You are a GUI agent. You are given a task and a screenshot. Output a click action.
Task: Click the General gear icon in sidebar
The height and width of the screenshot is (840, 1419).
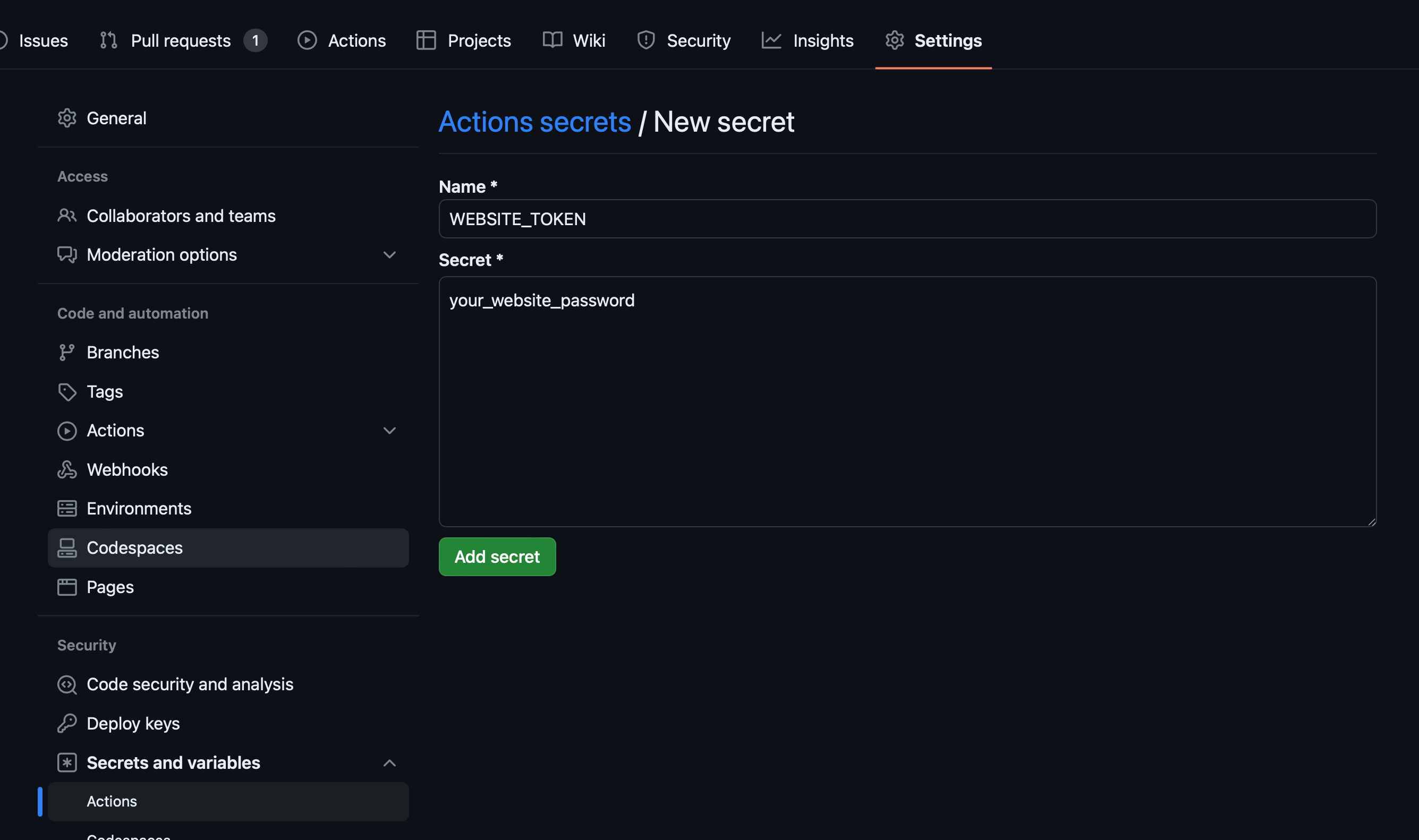coord(67,118)
